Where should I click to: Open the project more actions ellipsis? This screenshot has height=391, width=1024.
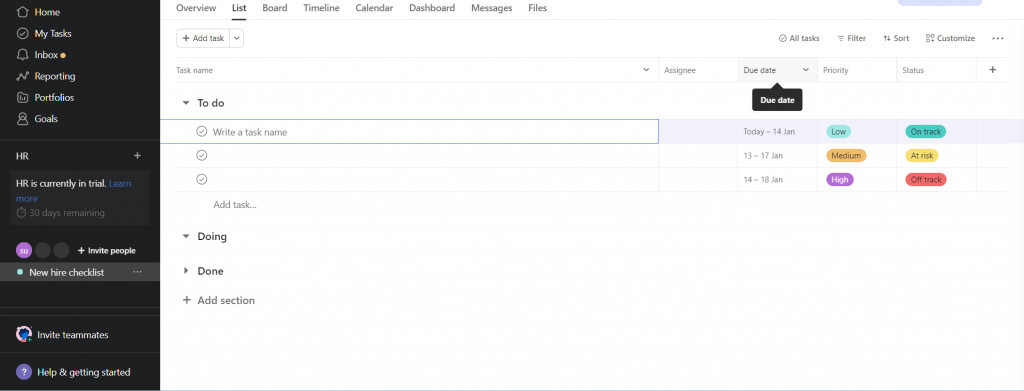[x=997, y=39]
